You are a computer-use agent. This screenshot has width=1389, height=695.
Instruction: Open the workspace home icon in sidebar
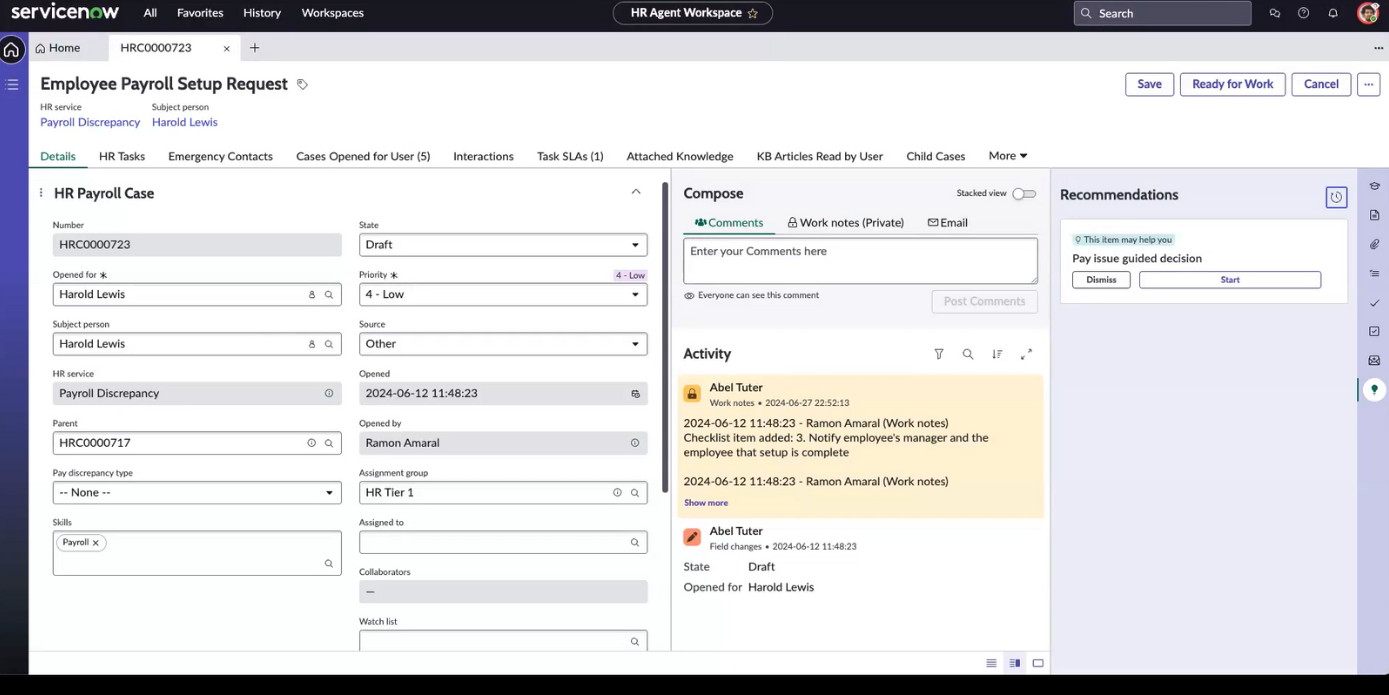point(12,49)
